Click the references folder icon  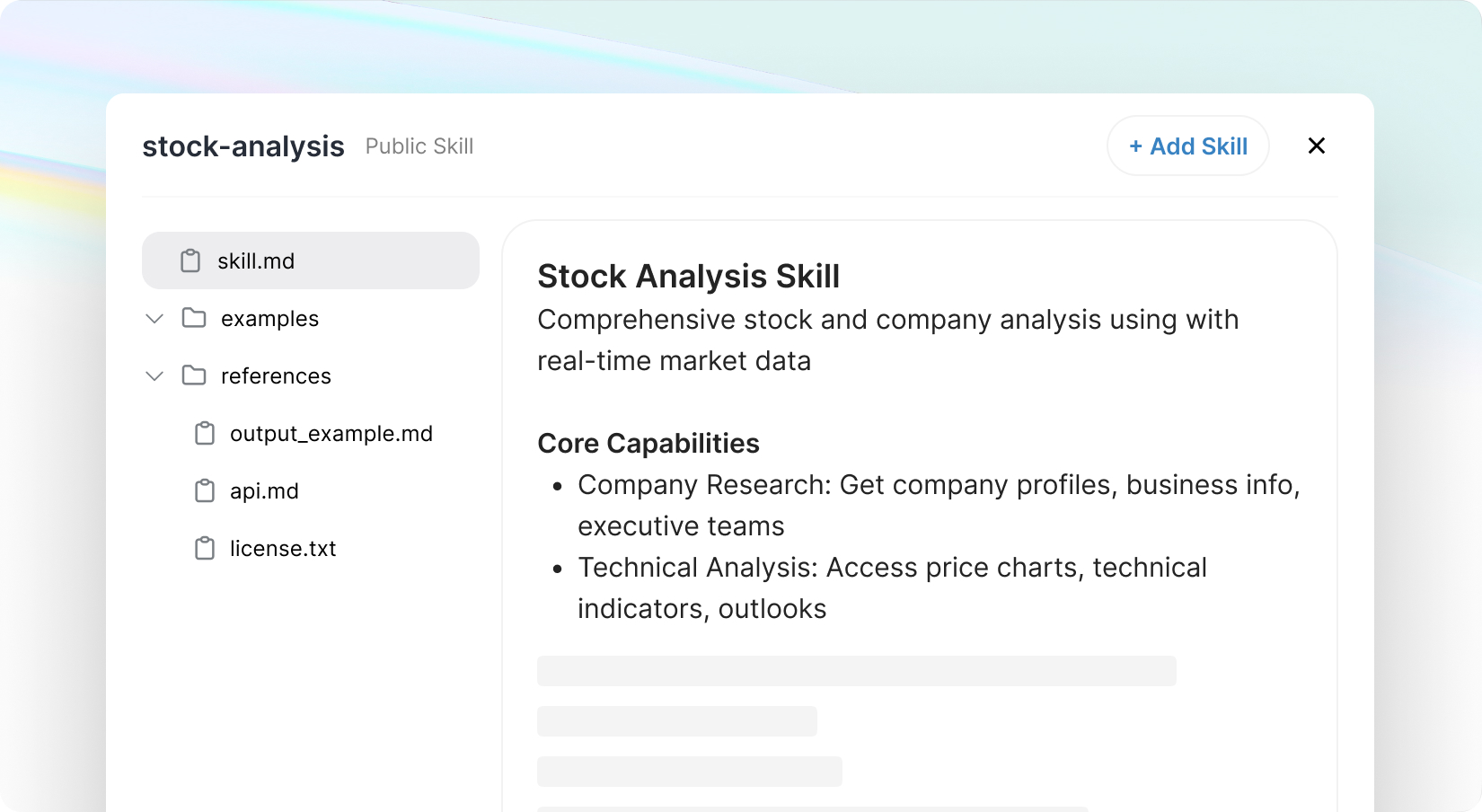[194, 375]
